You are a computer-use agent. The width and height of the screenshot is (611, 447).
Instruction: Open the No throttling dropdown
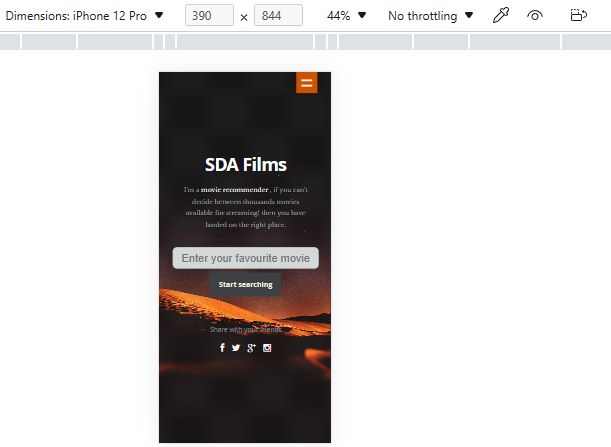tap(430, 16)
